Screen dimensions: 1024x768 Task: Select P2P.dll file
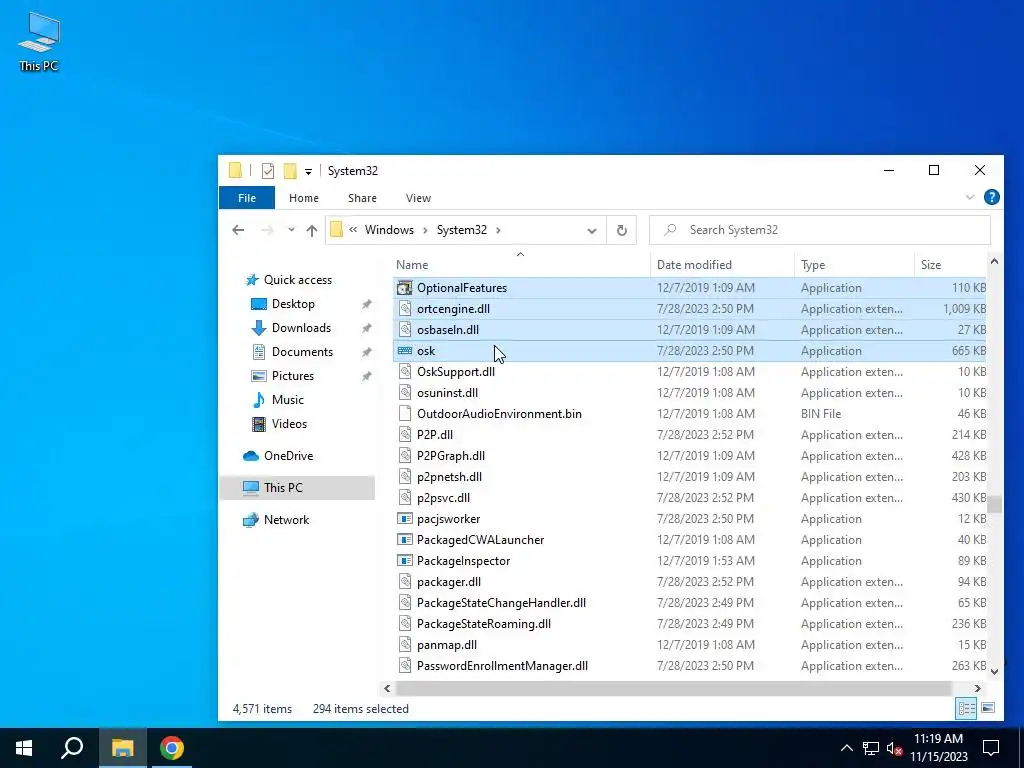(435, 434)
